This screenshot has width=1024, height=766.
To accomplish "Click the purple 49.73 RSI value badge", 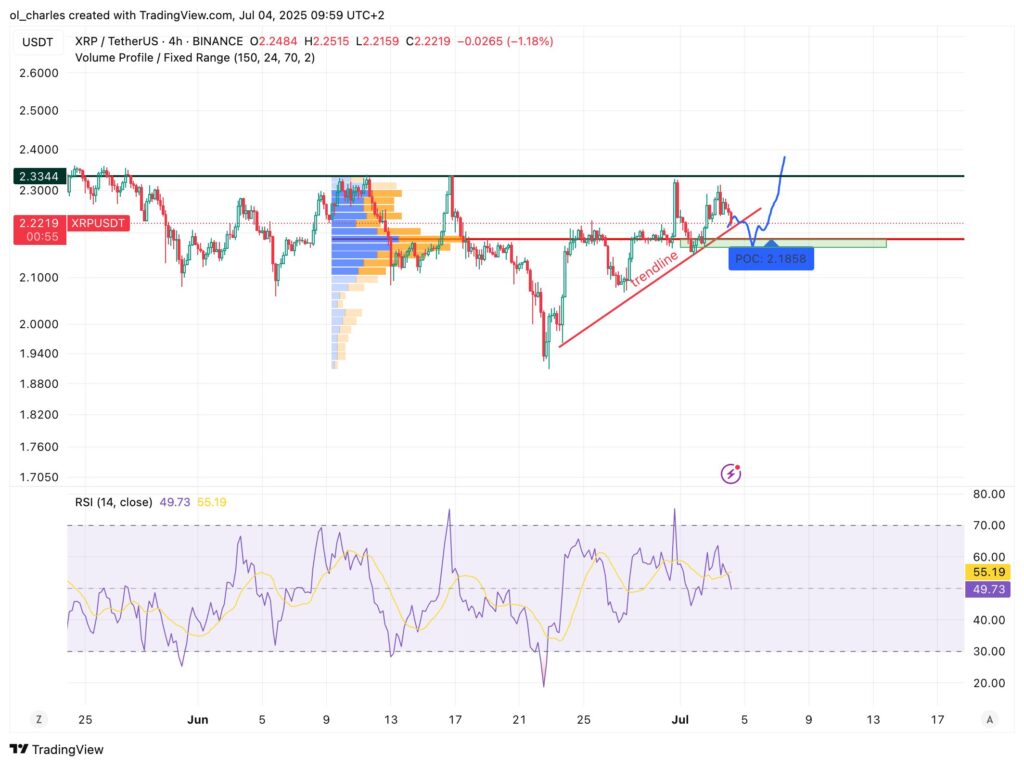I will point(986,590).
